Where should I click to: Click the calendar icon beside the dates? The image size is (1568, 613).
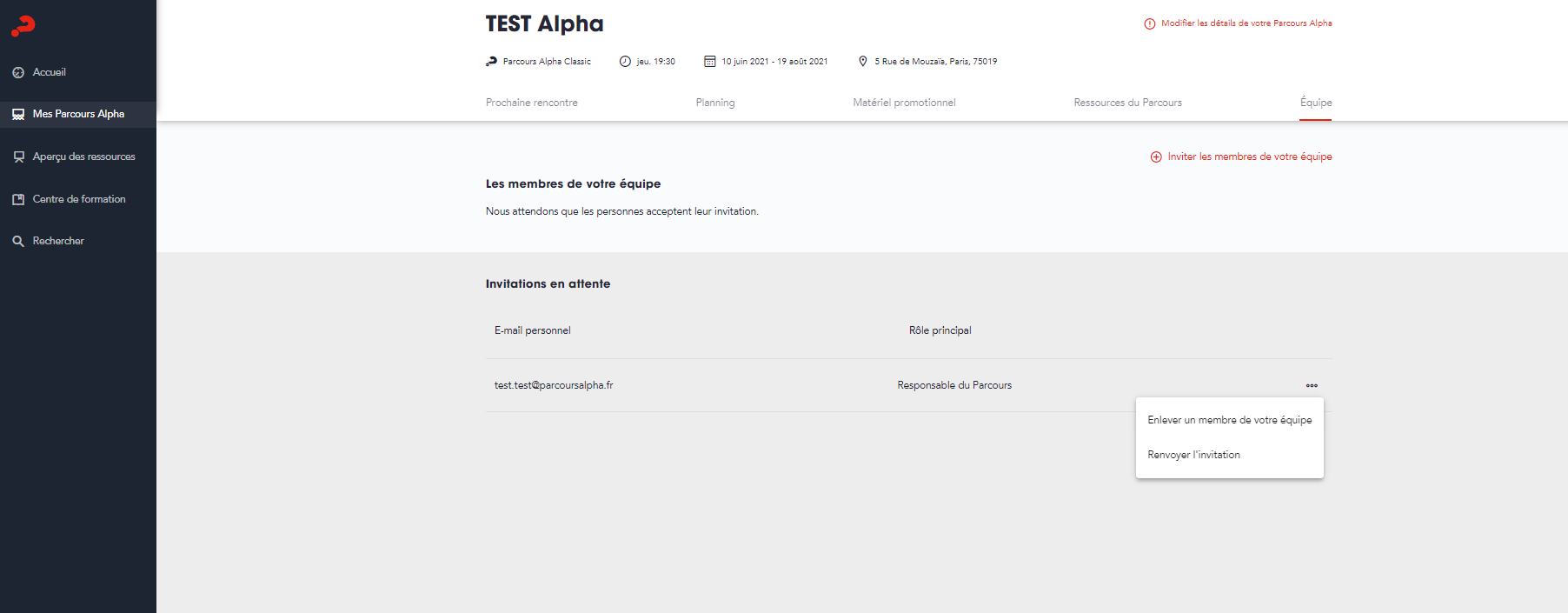[x=710, y=62]
